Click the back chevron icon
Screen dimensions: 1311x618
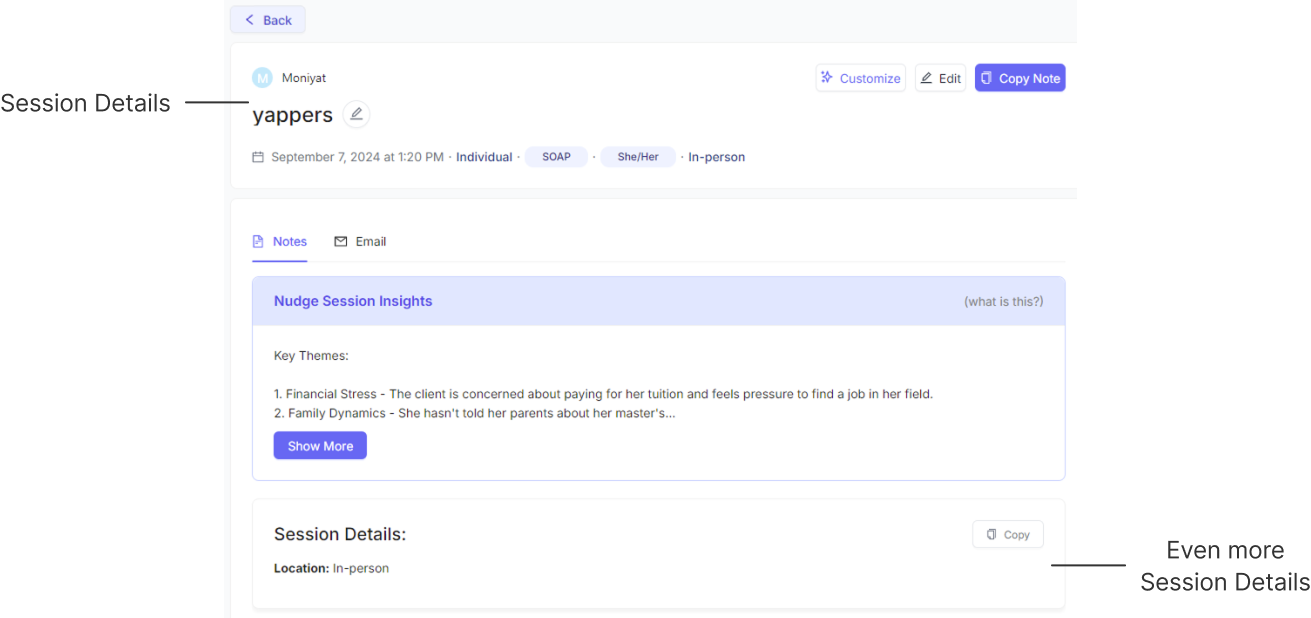pyautogui.click(x=249, y=19)
